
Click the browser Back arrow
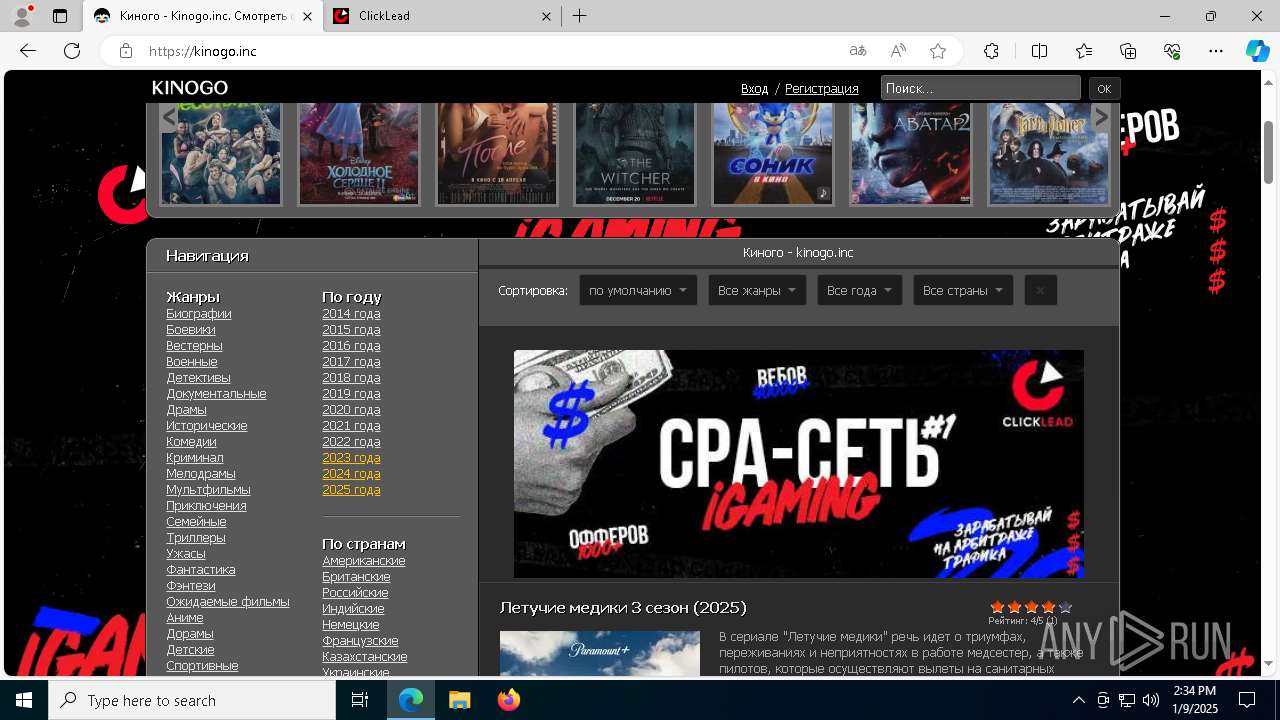28,51
